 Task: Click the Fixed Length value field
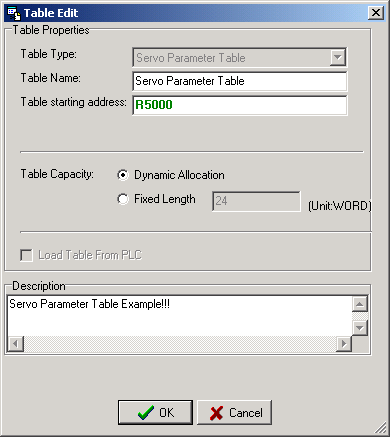click(x=256, y=201)
